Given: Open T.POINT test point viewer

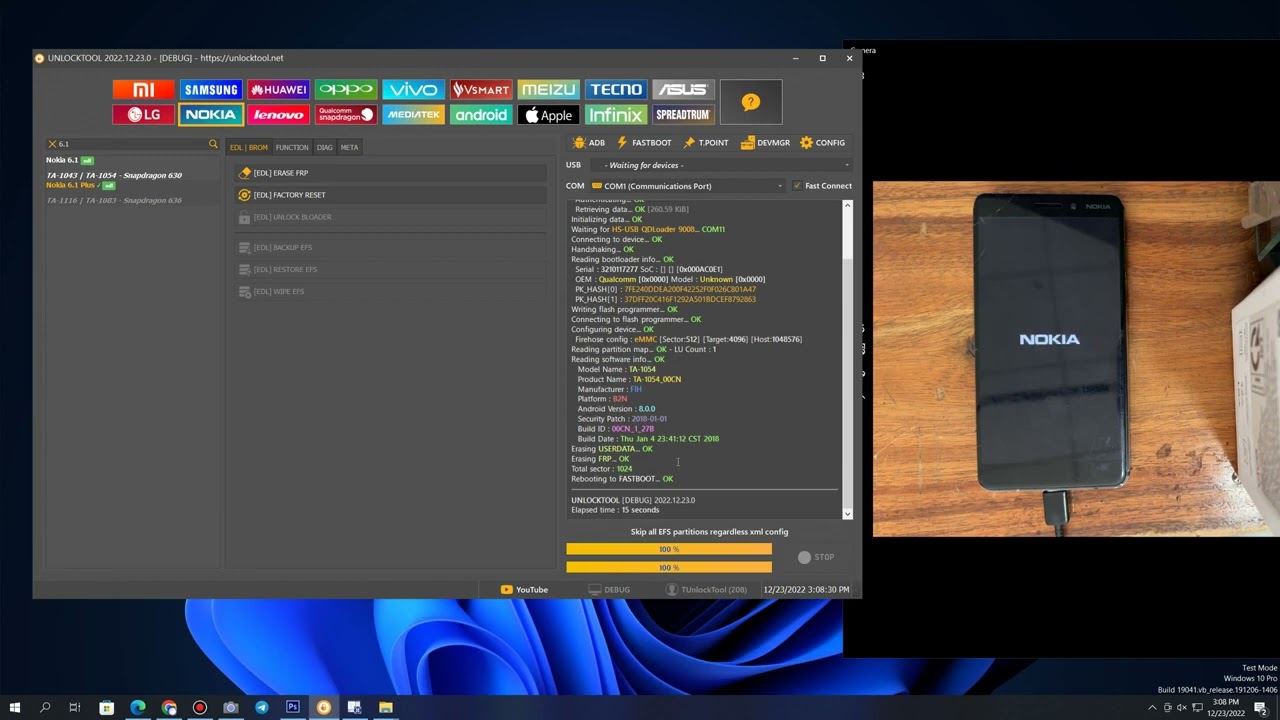Looking at the screenshot, I should click(x=706, y=143).
